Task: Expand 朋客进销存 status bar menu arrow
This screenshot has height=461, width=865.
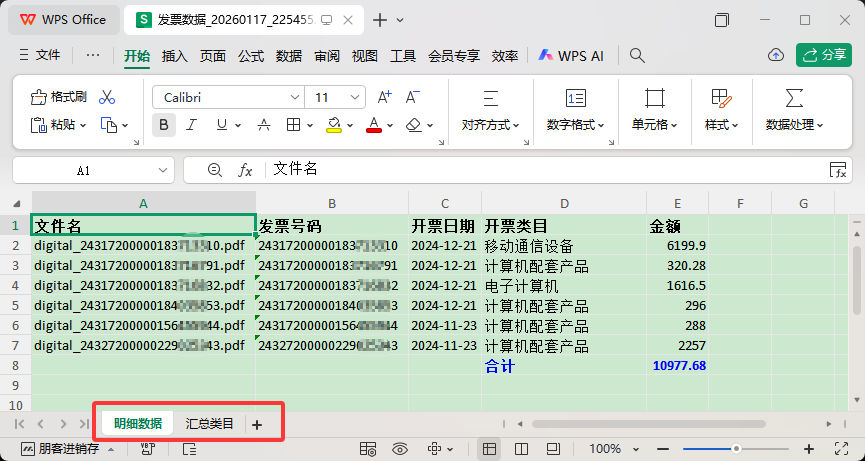Action: coord(110,449)
